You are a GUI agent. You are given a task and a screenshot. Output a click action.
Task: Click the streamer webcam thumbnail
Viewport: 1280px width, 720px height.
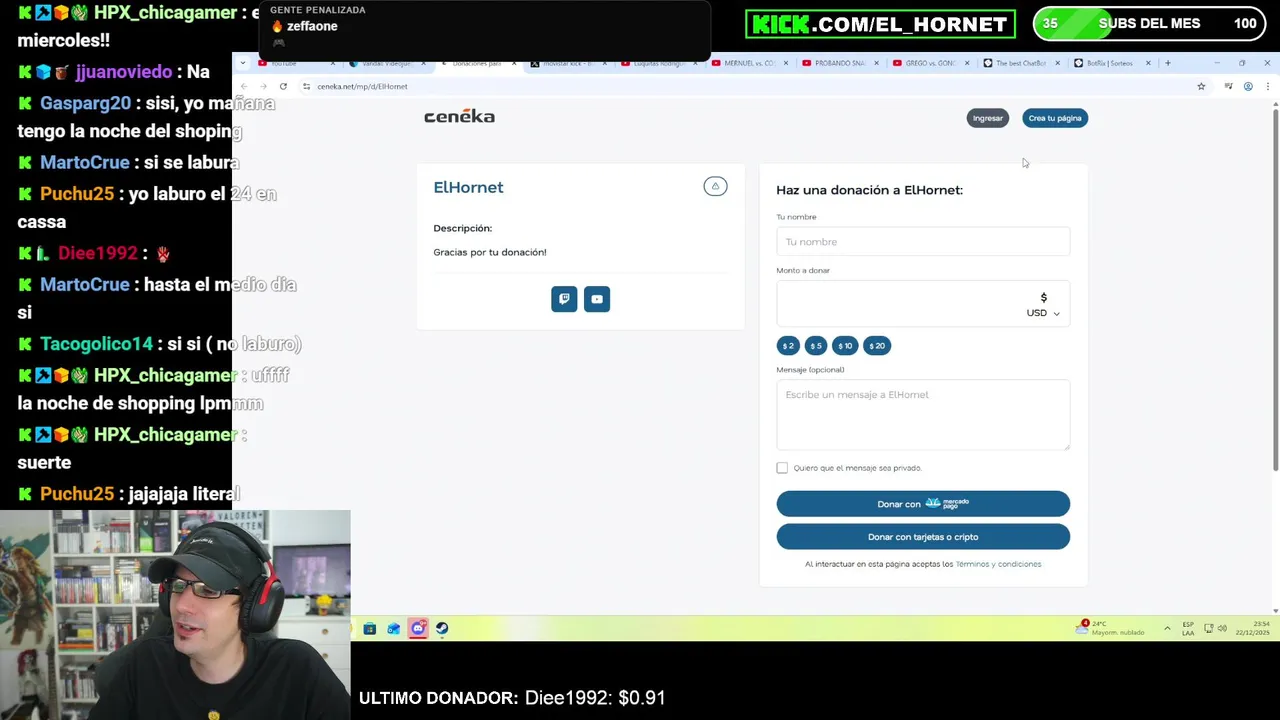pyautogui.click(x=175, y=615)
